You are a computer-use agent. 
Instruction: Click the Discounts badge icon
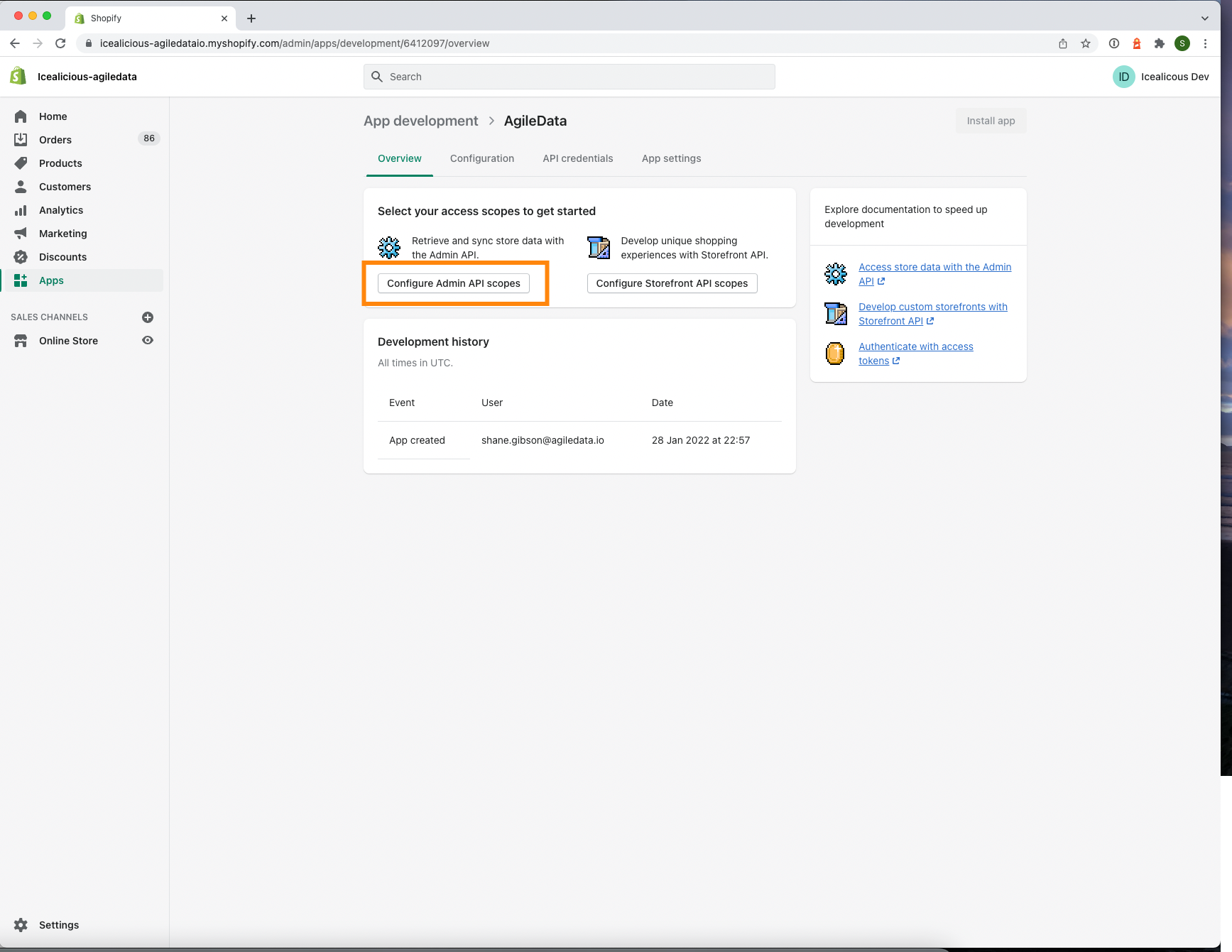(21, 257)
